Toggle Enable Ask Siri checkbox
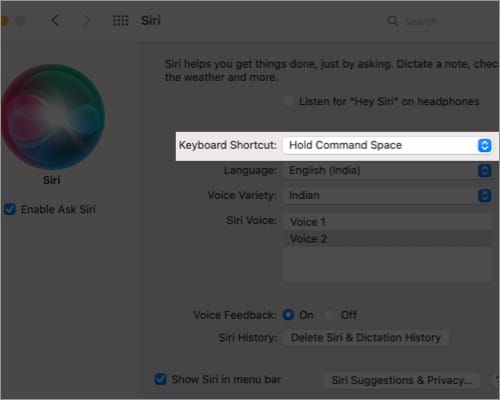 (10, 209)
